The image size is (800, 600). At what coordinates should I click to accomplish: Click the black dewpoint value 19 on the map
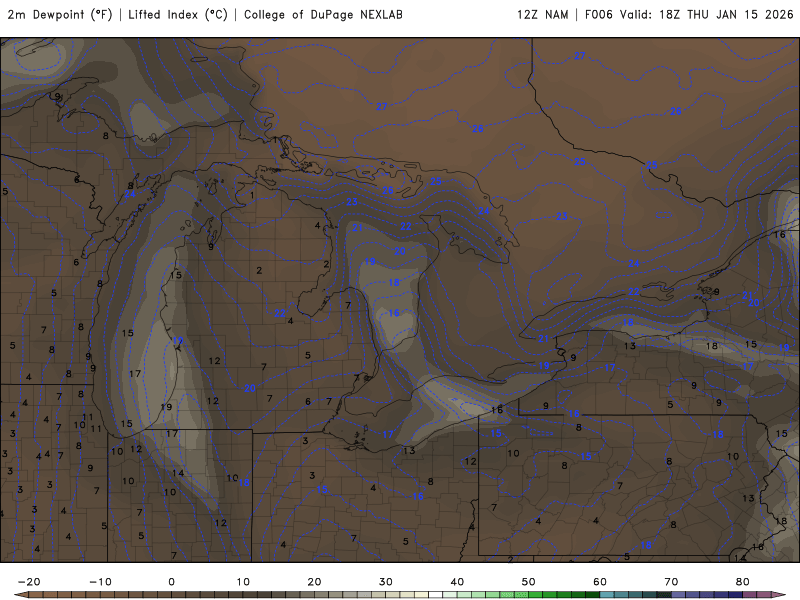point(166,407)
